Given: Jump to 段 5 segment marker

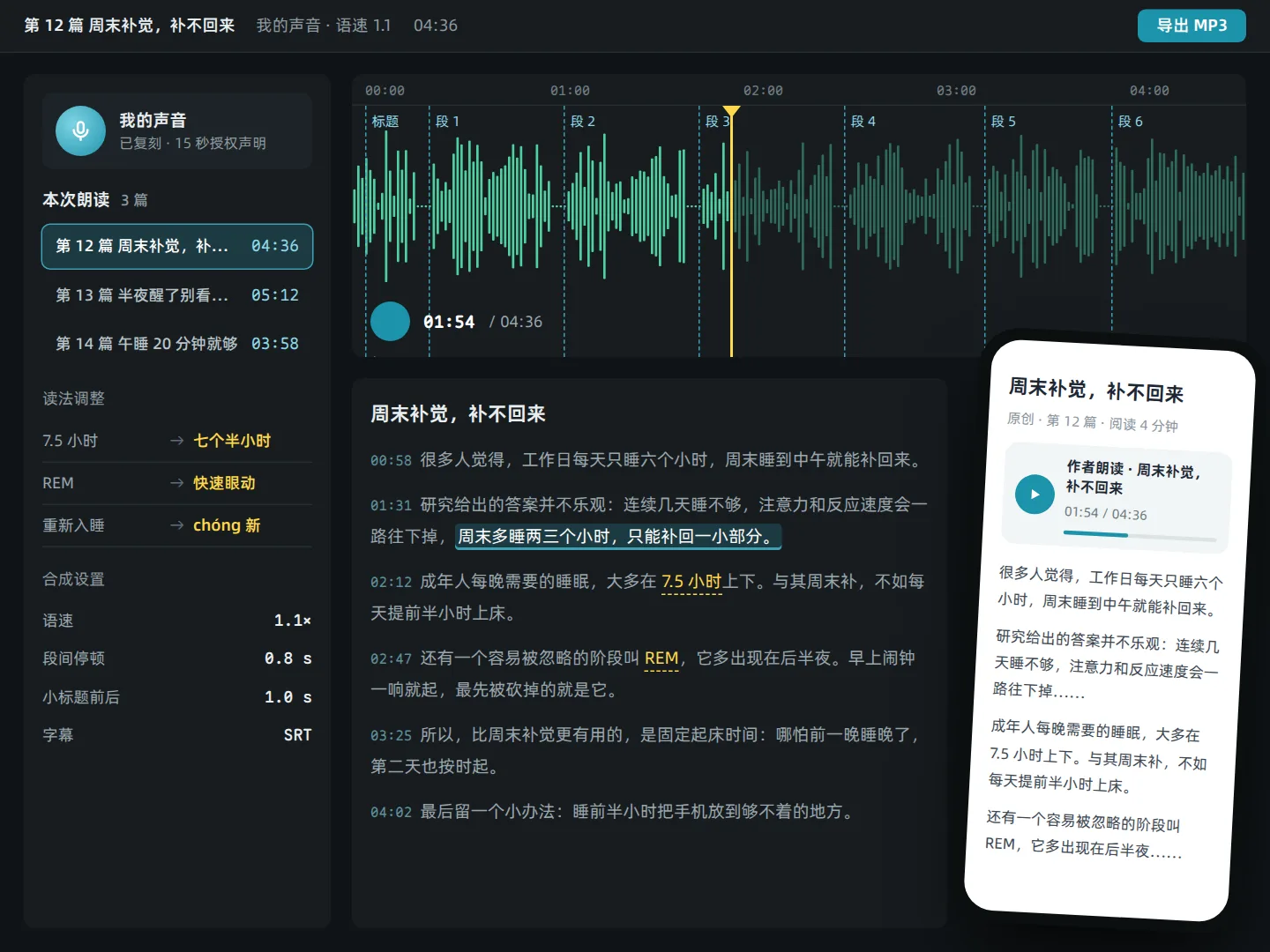Looking at the screenshot, I should 1003,122.
